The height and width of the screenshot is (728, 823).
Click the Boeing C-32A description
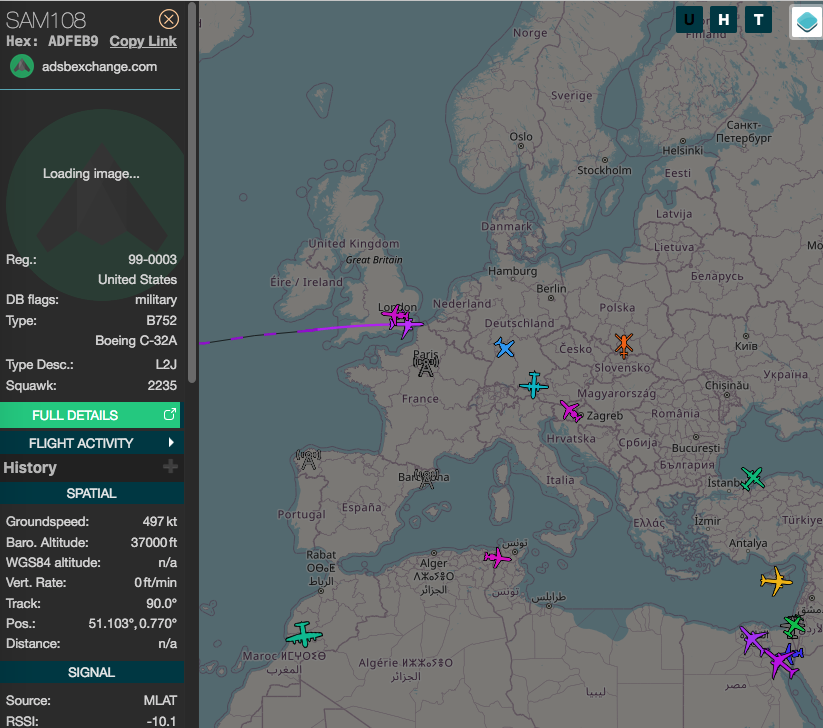tap(136, 341)
